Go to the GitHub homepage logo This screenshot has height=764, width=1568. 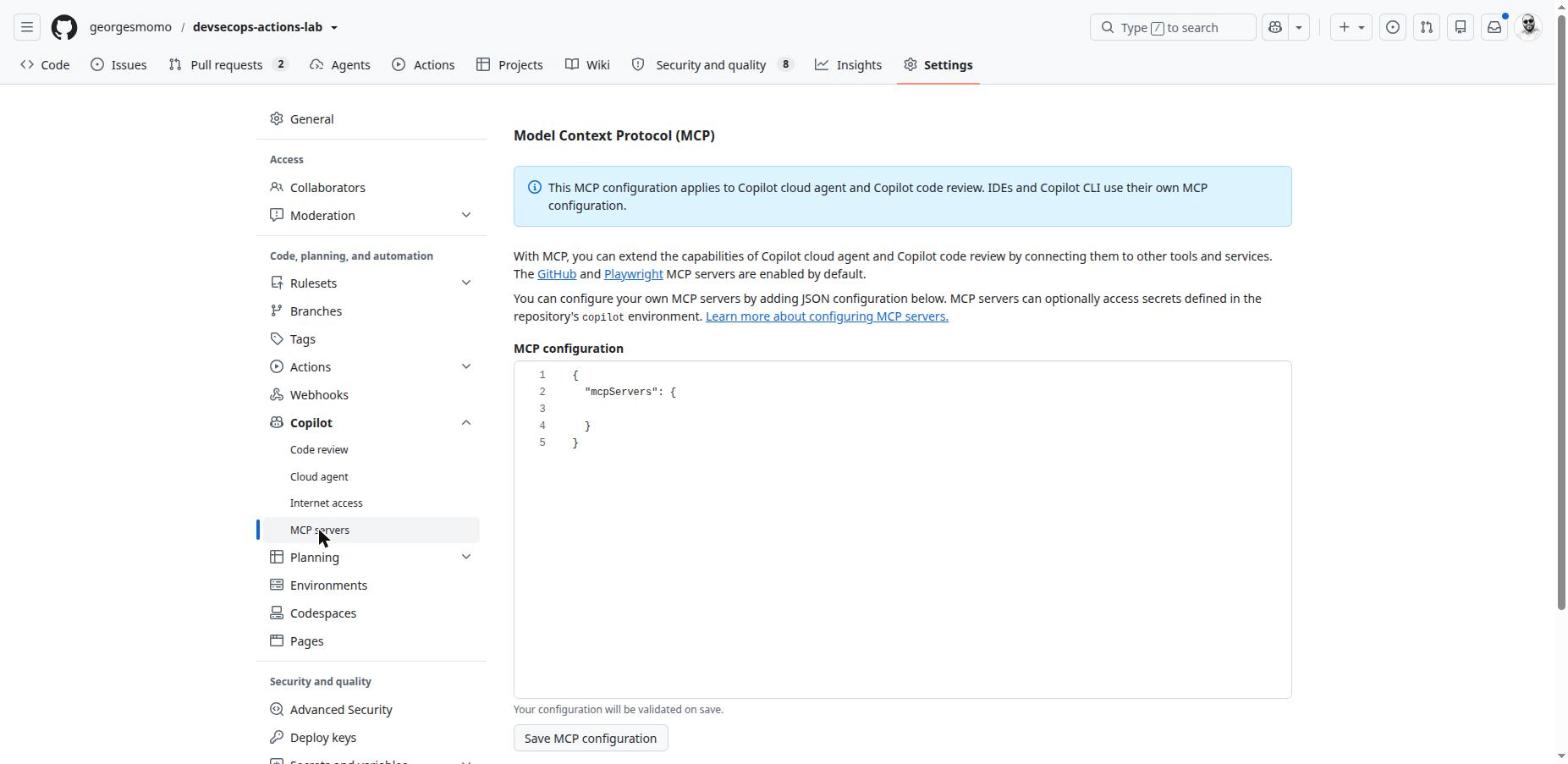coord(64,27)
